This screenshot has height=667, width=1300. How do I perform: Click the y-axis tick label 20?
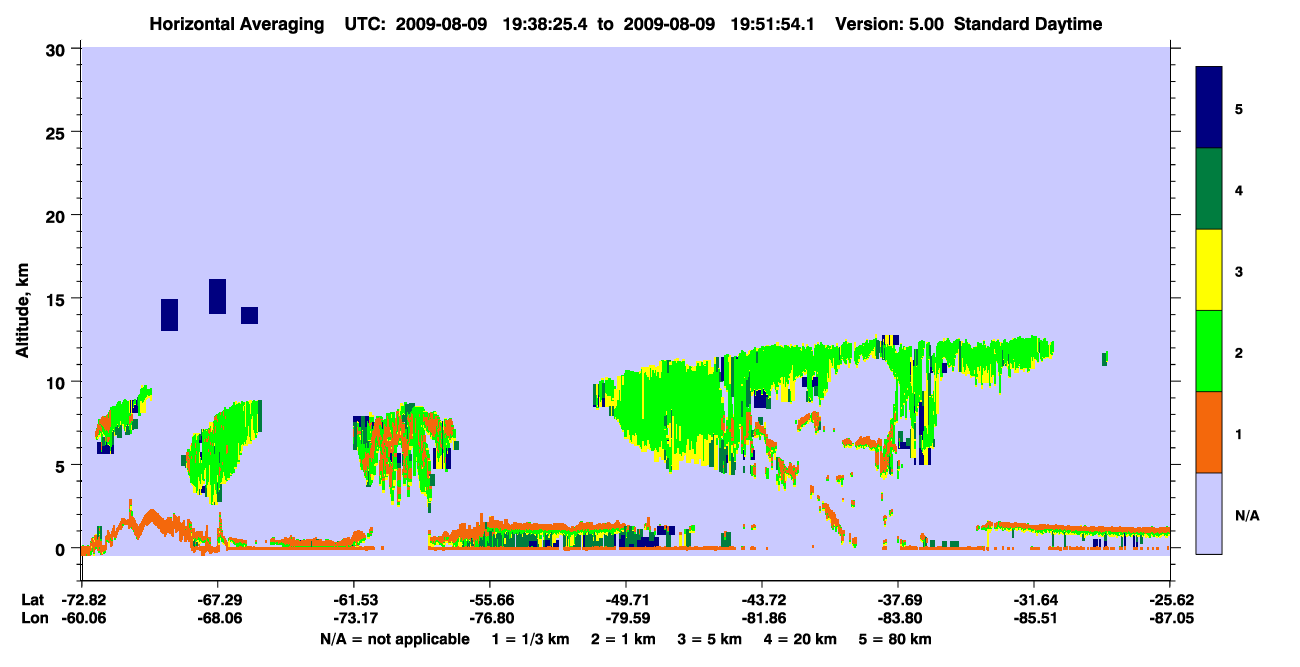[x=58, y=215]
